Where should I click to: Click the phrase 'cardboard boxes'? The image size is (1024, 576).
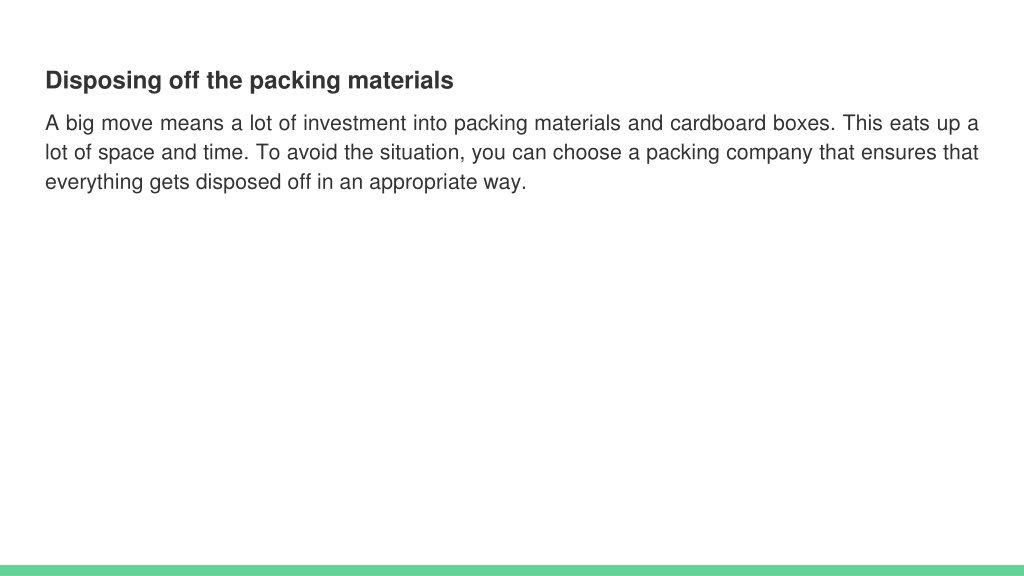tap(750, 123)
